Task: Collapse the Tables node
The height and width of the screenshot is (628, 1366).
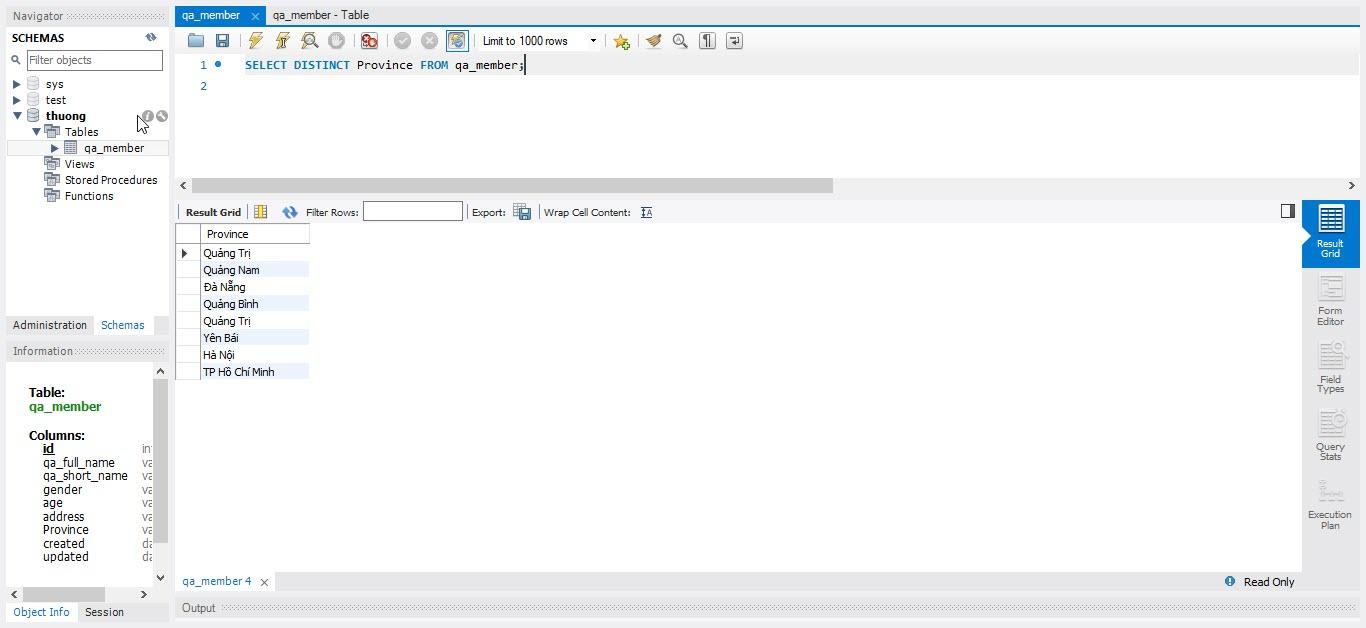Action: (x=36, y=132)
